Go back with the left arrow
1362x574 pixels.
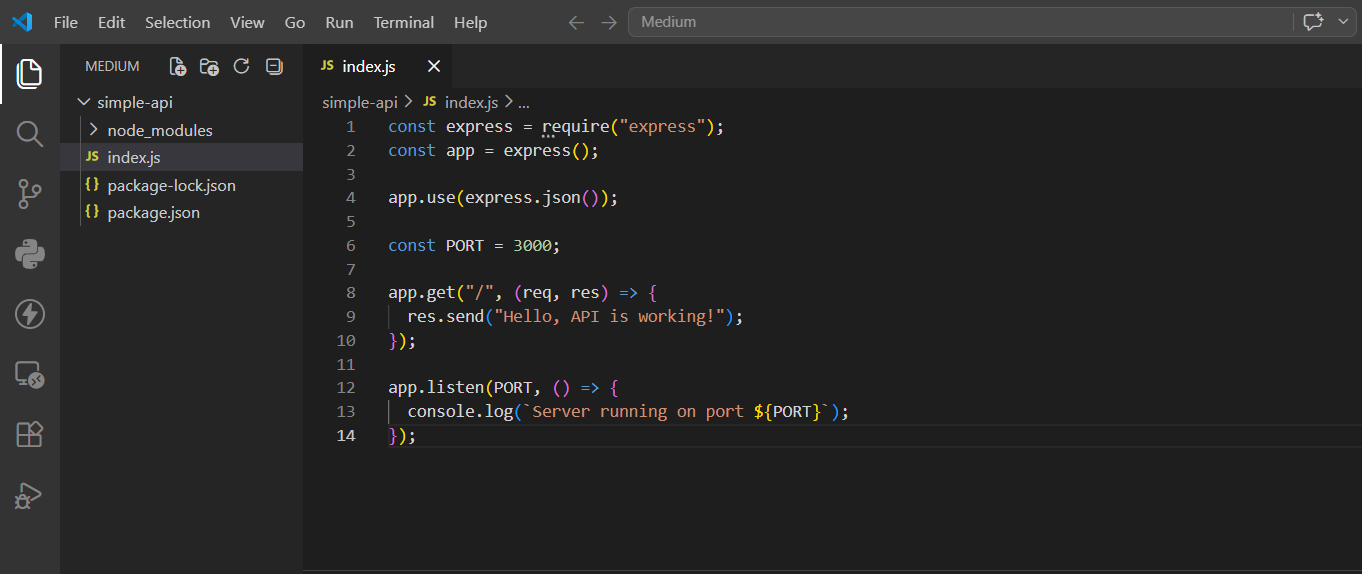576,22
